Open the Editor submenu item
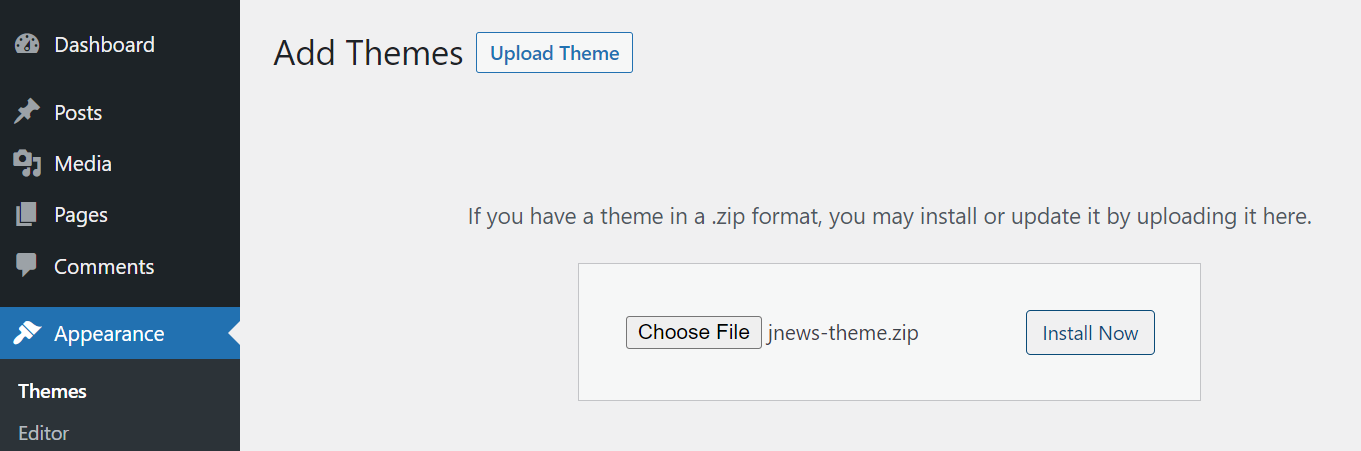This screenshot has height=451, width=1361. 43,433
